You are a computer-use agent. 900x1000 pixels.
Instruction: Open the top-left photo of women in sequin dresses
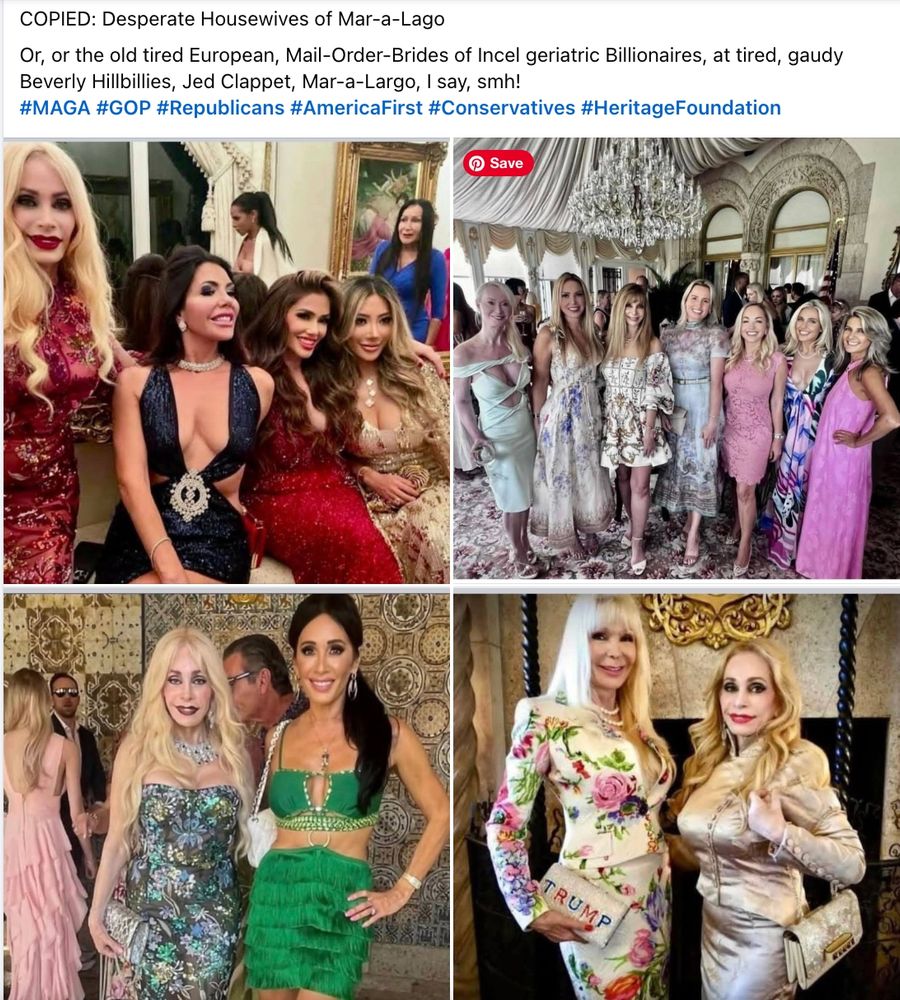coord(226,362)
